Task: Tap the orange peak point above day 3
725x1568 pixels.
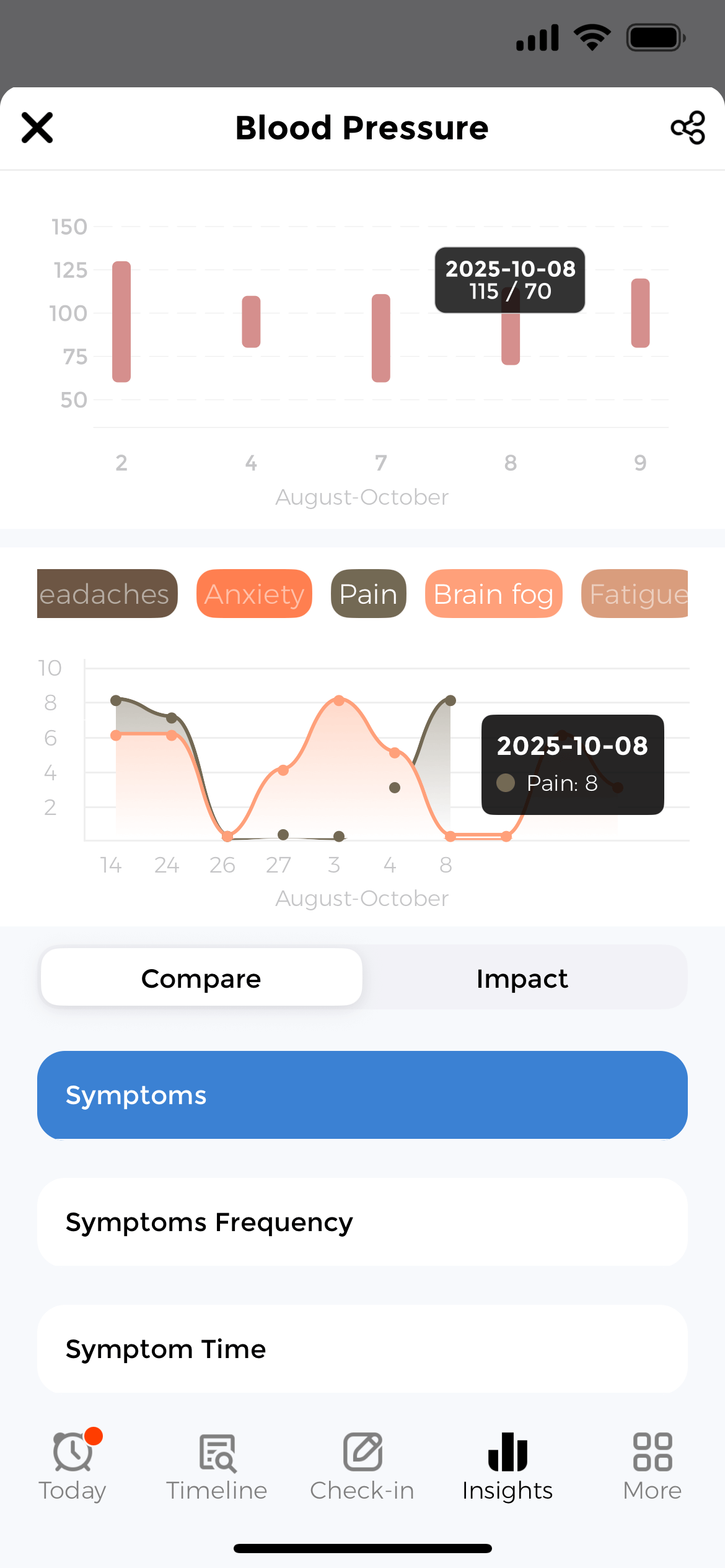Action: 339,700
